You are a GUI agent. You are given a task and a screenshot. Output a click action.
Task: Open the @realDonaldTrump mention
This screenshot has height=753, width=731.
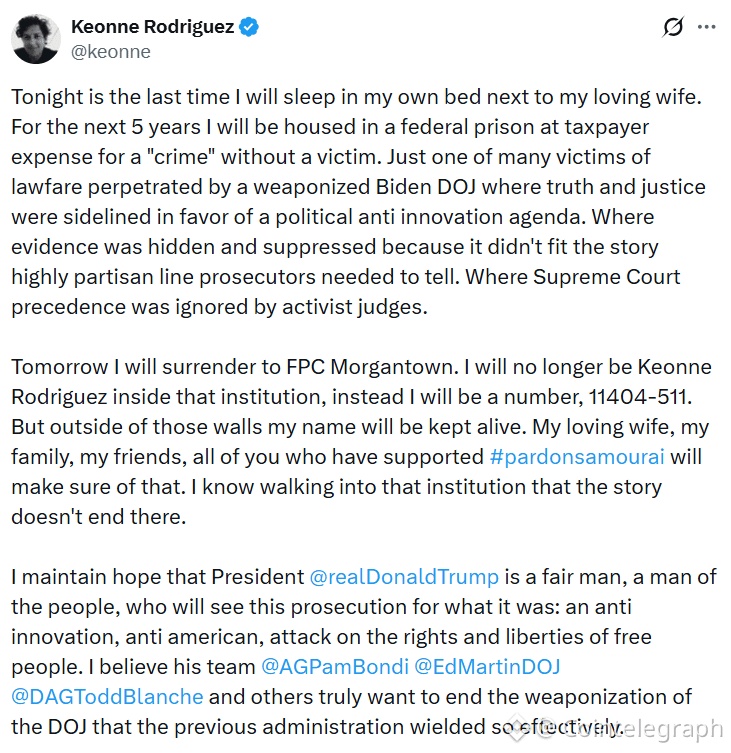404,577
